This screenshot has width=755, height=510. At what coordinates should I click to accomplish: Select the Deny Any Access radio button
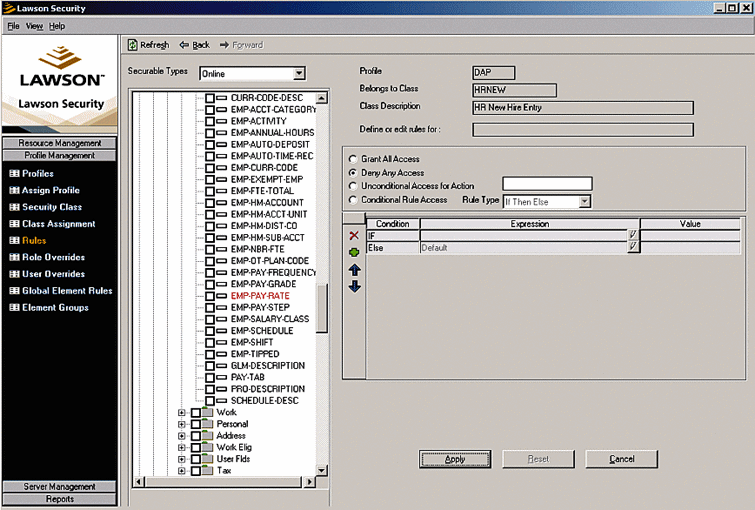[353, 172]
